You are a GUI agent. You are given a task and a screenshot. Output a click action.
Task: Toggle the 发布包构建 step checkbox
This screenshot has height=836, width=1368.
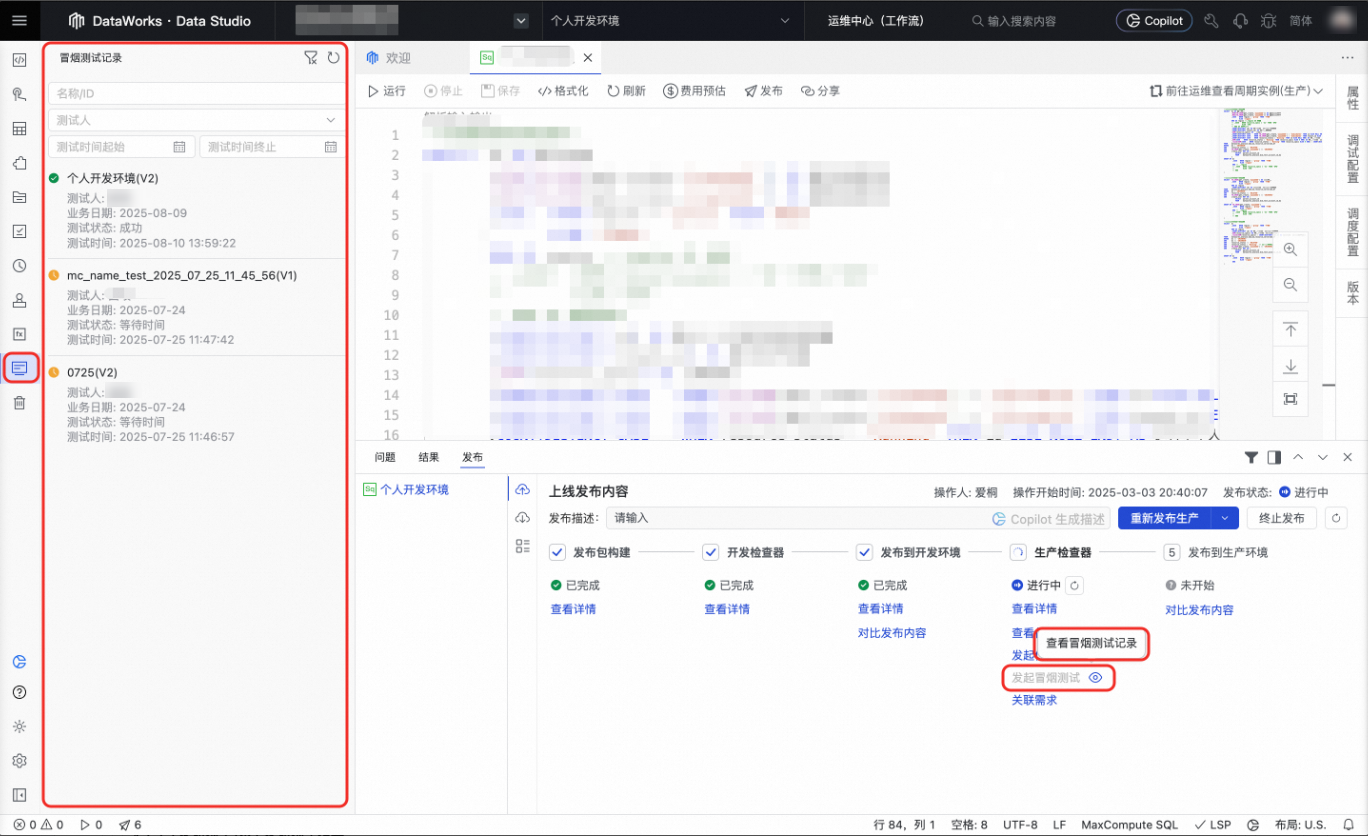click(x=558, y=552)
